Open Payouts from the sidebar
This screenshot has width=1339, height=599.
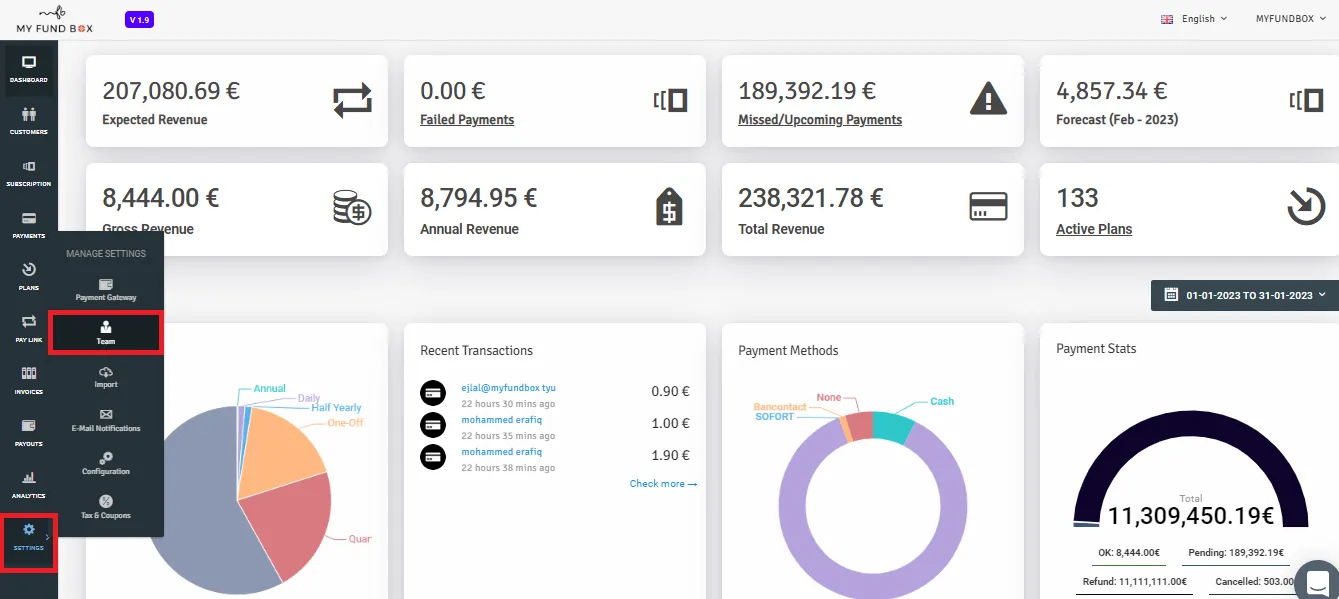point(28,432)
